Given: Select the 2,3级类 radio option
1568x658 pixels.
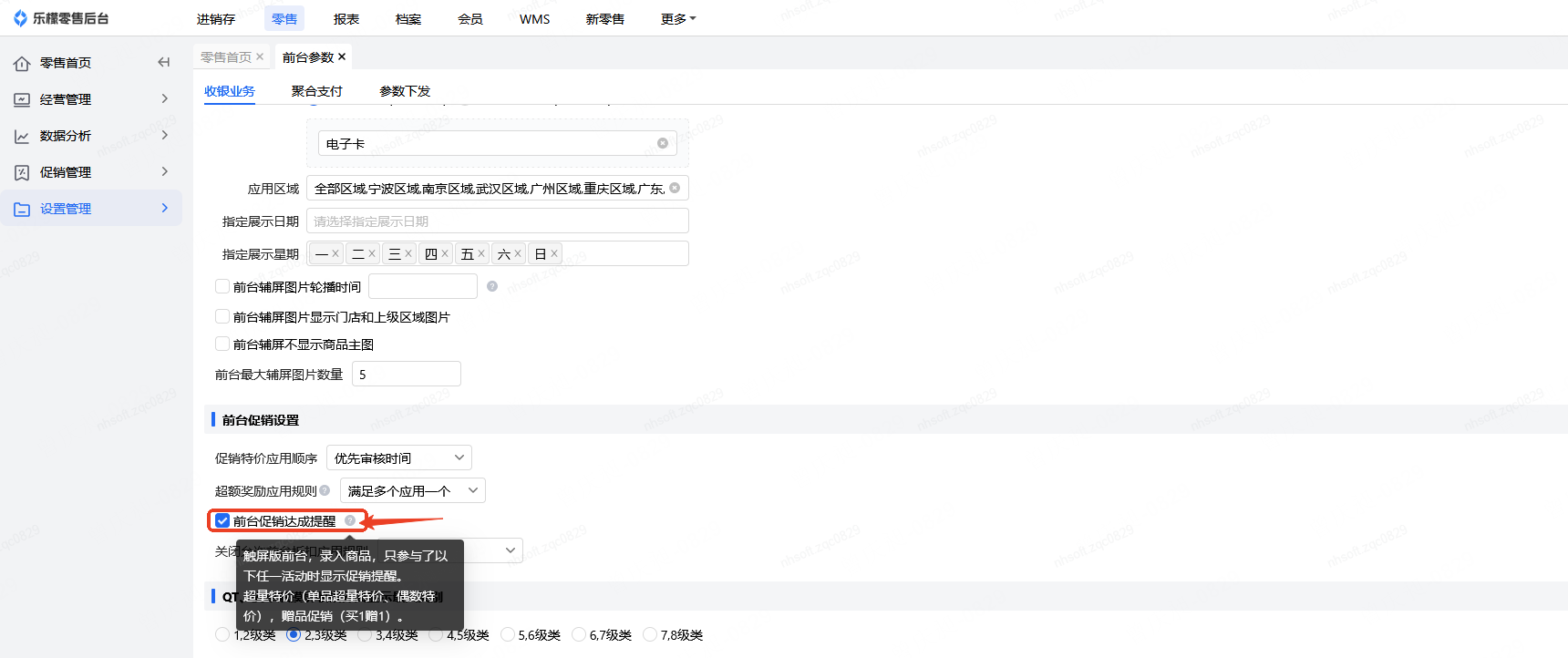Looking at the screenshot, I should point(294,634).
